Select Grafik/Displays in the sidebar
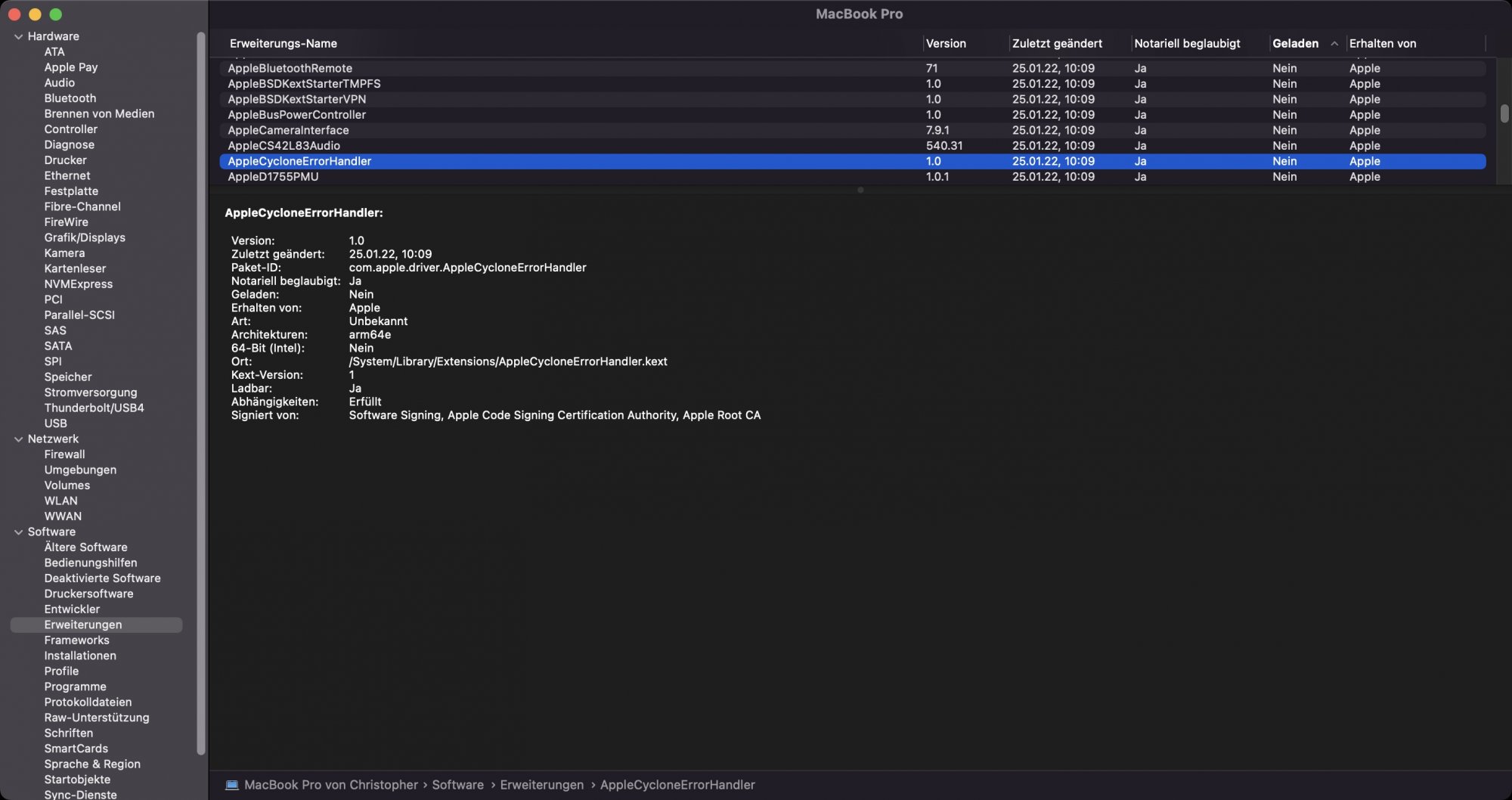 coord(85,237)
